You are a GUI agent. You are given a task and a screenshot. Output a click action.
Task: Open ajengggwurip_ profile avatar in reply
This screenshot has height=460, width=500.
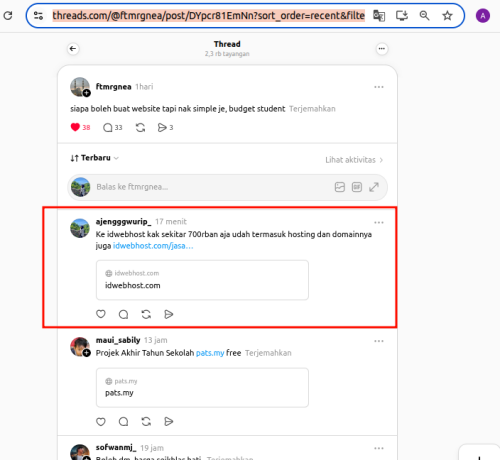80,228
